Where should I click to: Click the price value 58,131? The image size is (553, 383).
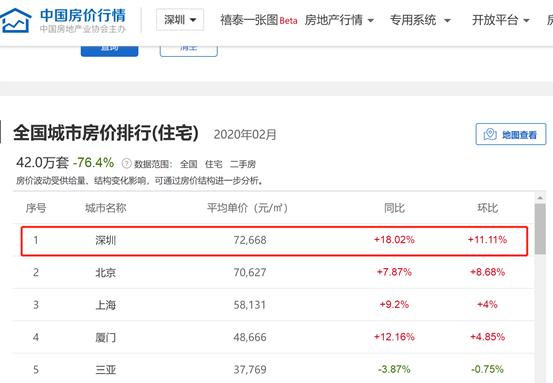point(250,305)
